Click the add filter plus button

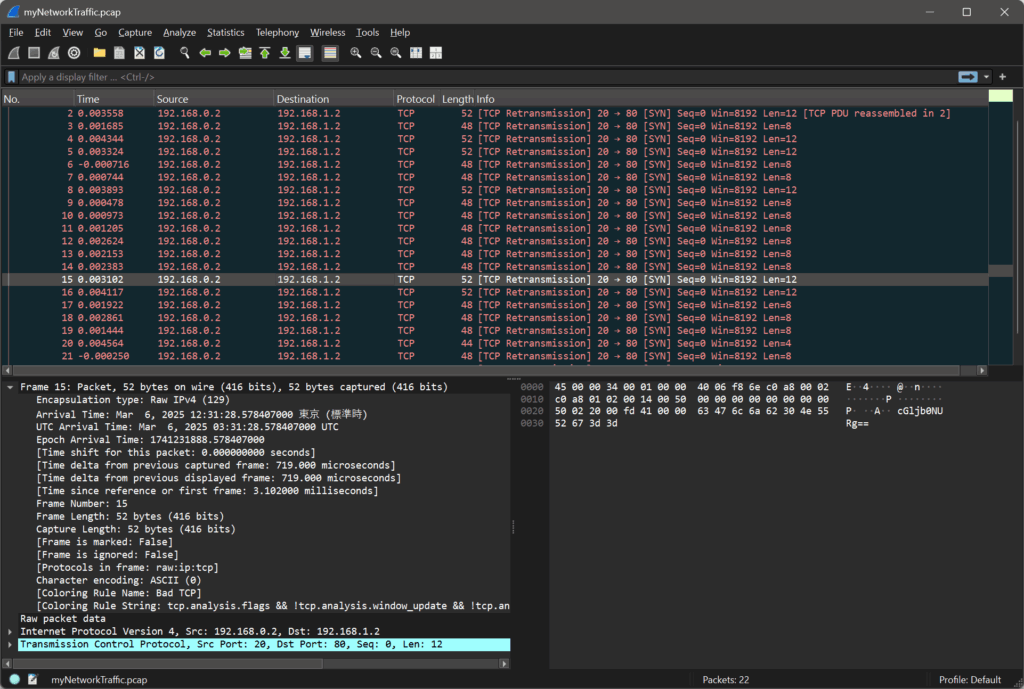point(1003,77)
